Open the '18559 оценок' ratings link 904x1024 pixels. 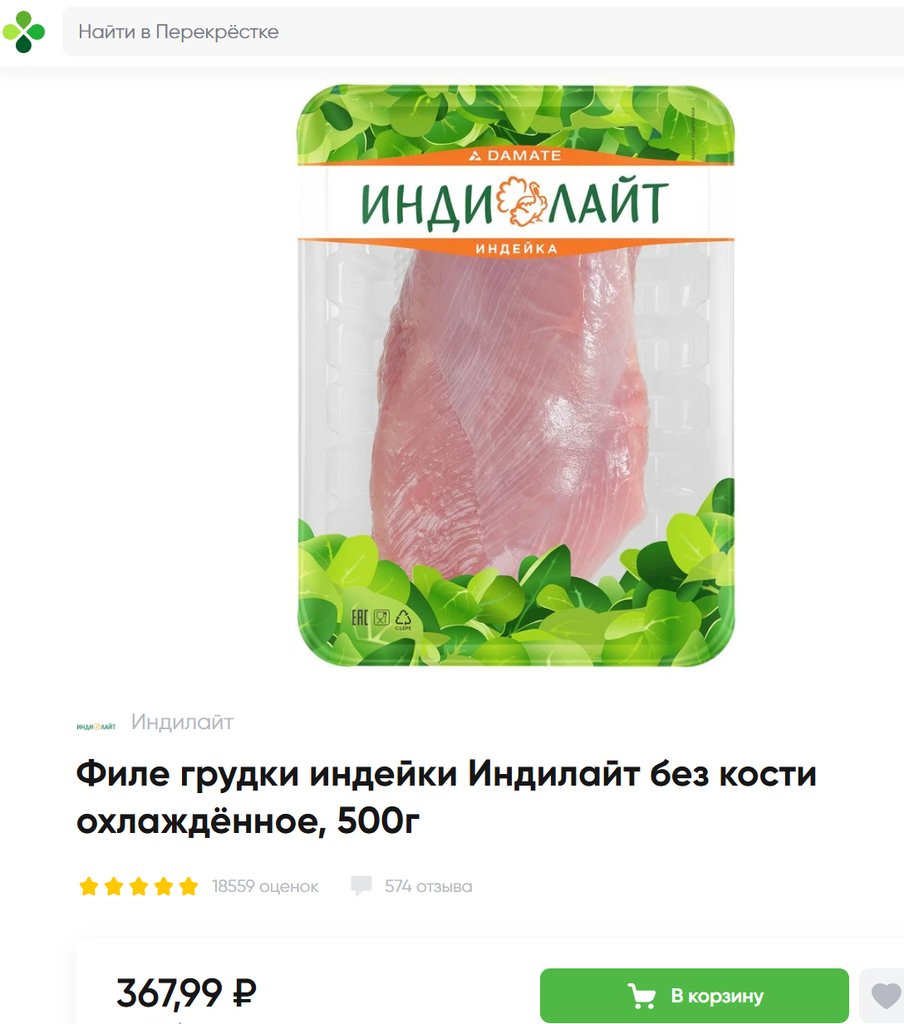[x=265, y=886]
